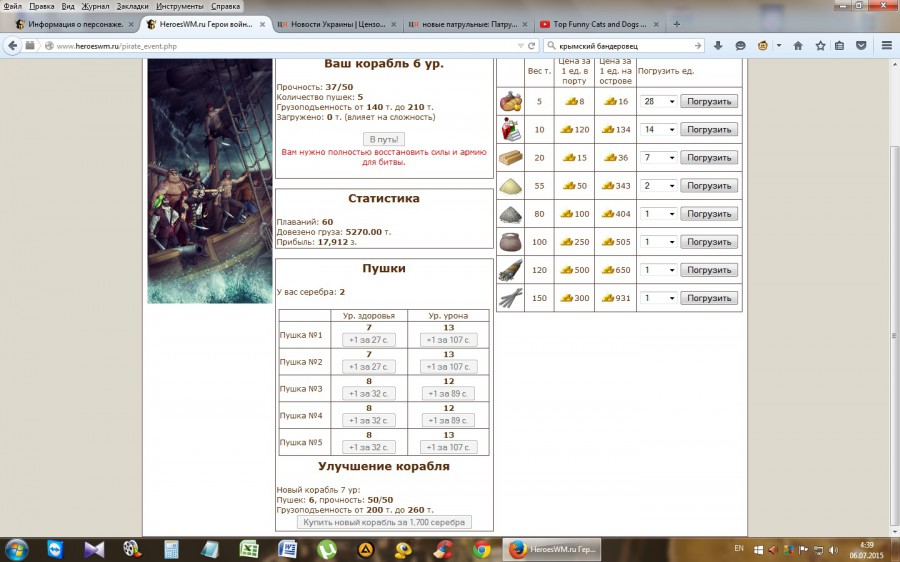
Task: Open the Закладки menu
Action: pyautogui.click(x=133, y=6)
